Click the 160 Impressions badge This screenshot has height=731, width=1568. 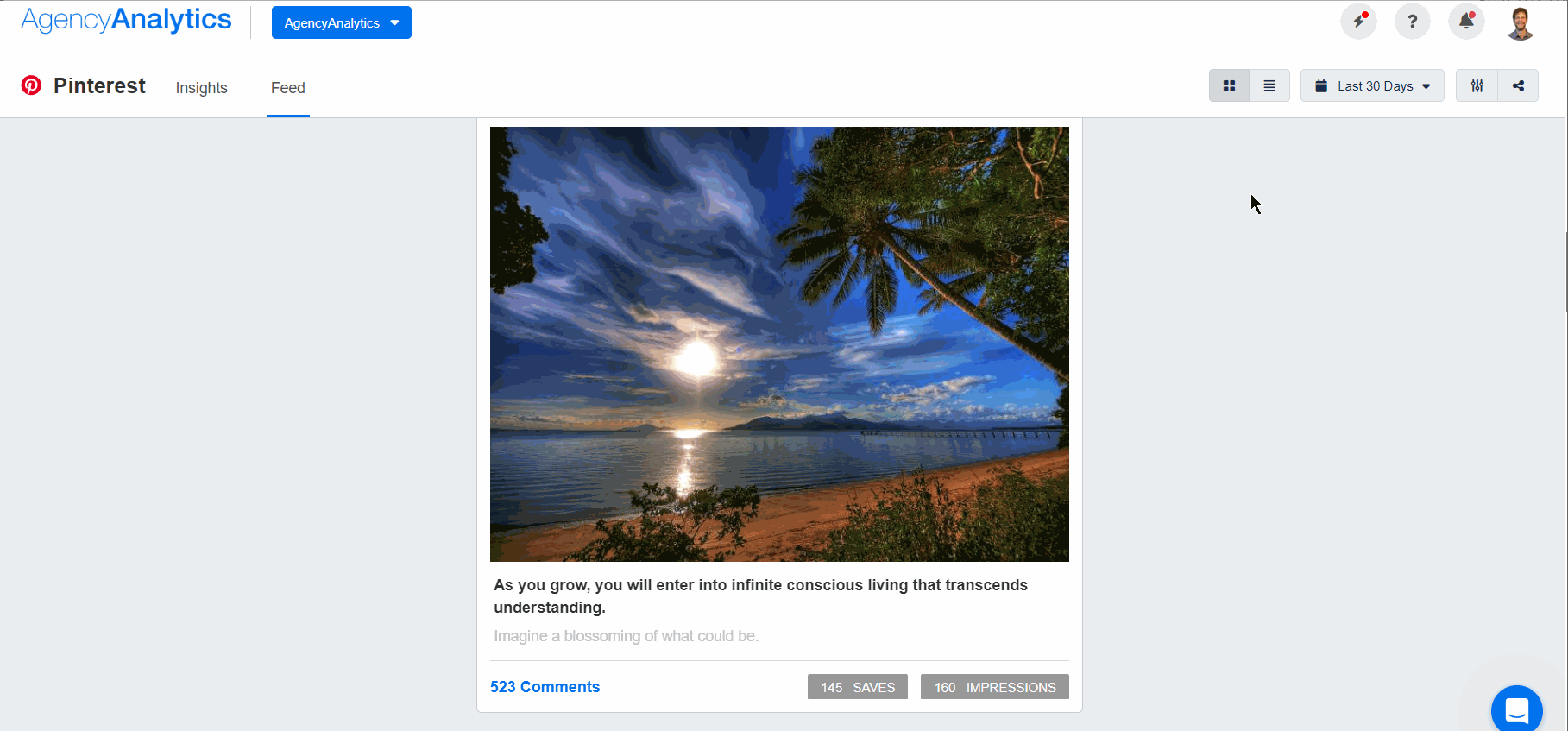point(995,687)
